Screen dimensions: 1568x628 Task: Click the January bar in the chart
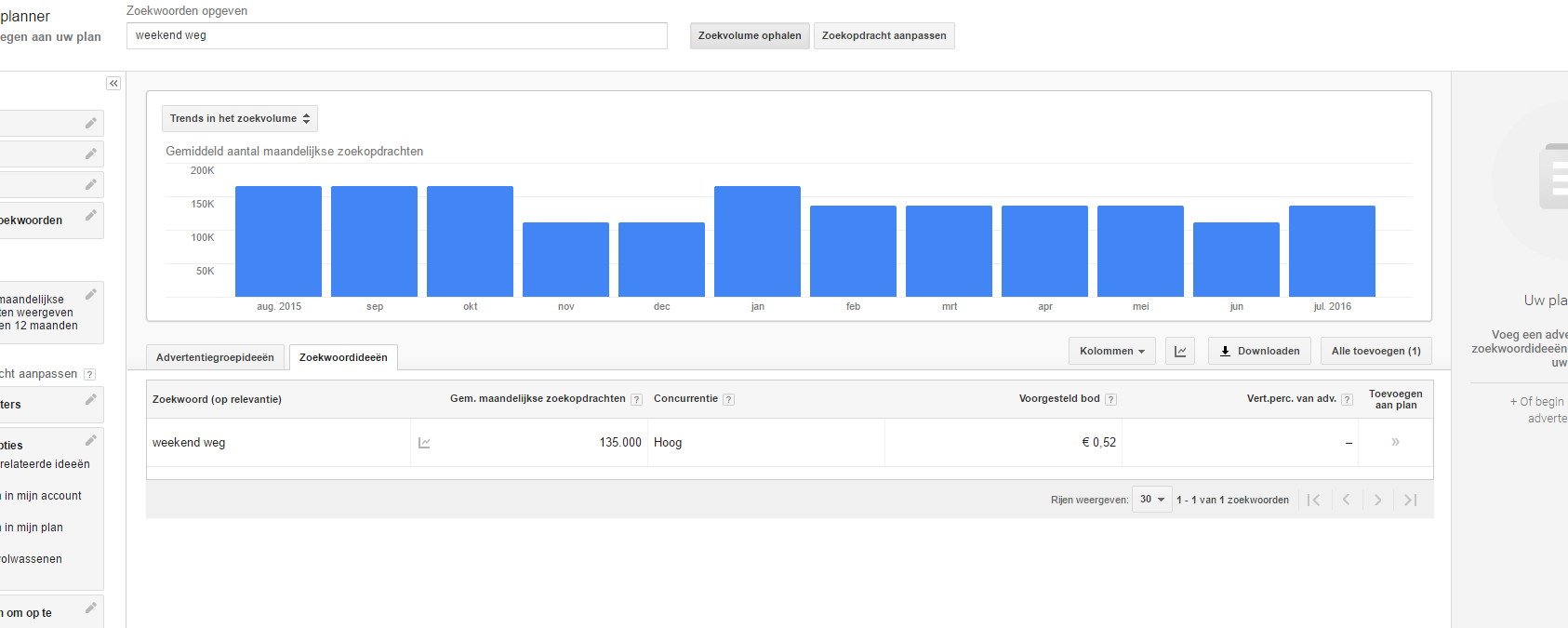pyautogui.click(x=757, y=241)
